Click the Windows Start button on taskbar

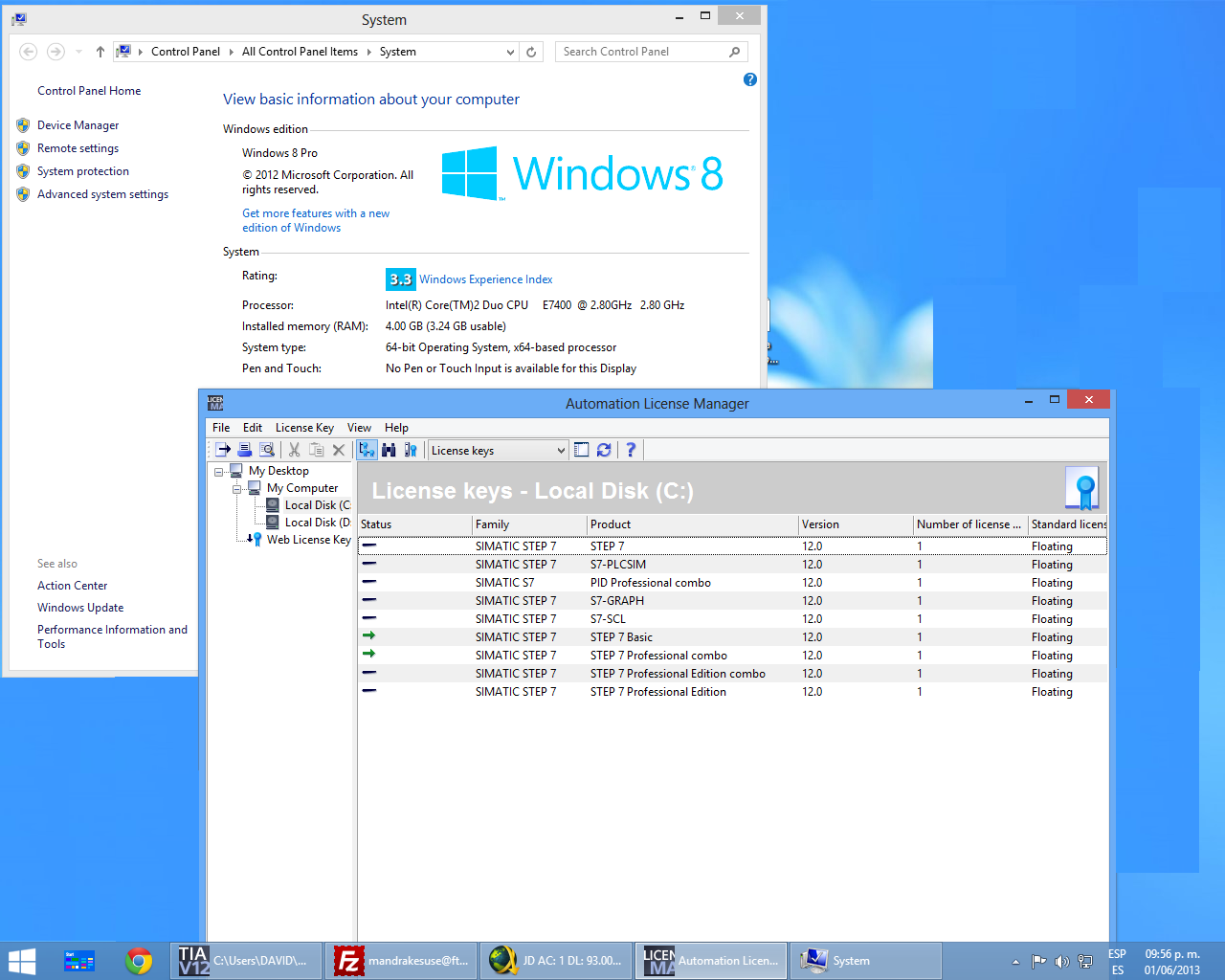(x=21, y=961)
